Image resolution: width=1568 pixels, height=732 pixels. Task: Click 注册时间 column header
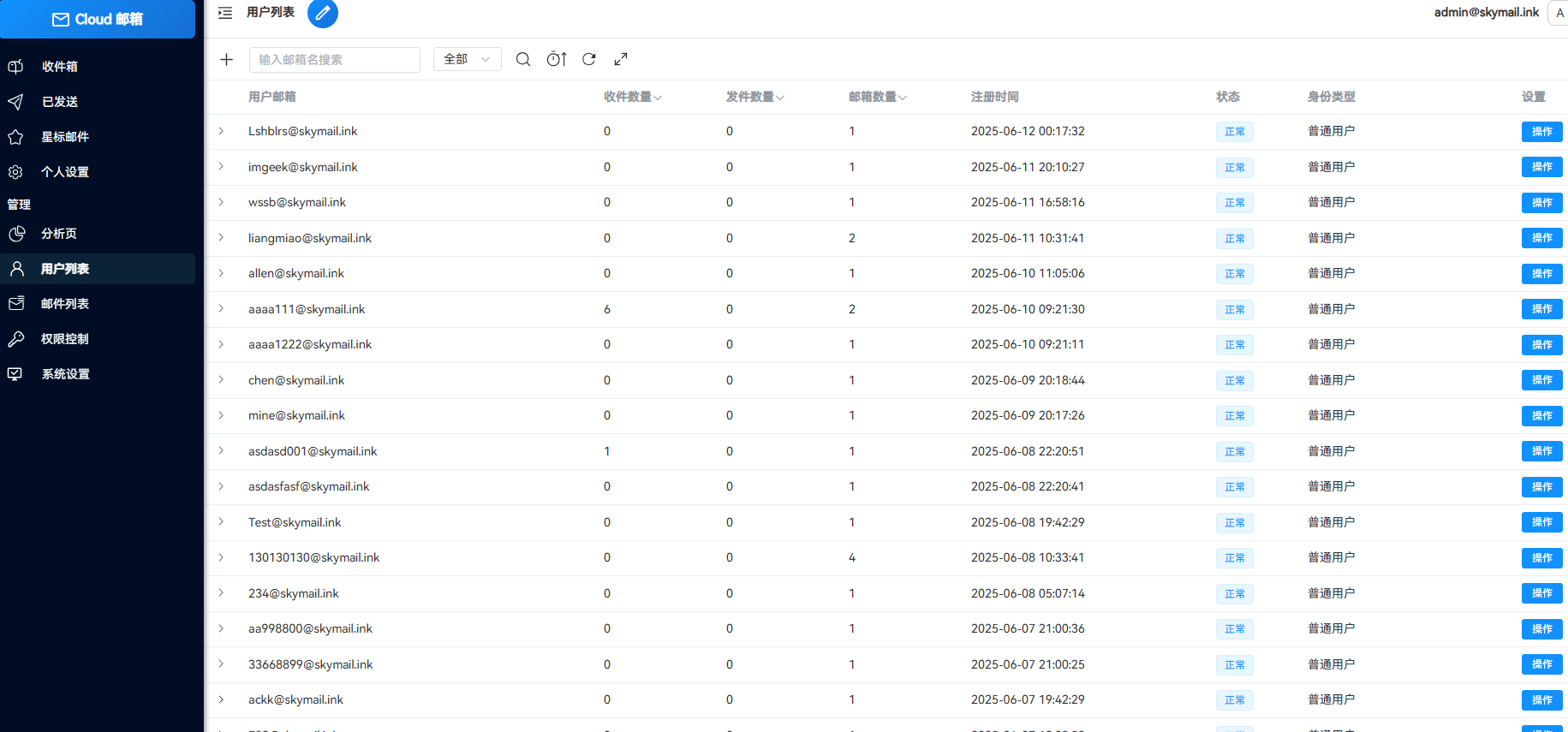point(994,97)
